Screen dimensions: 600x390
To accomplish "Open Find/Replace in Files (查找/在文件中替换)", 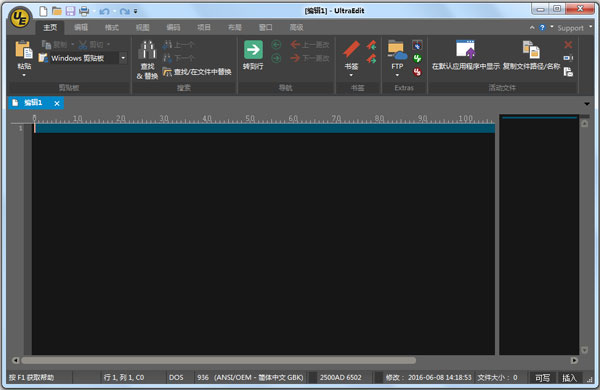I will (197, 72).
